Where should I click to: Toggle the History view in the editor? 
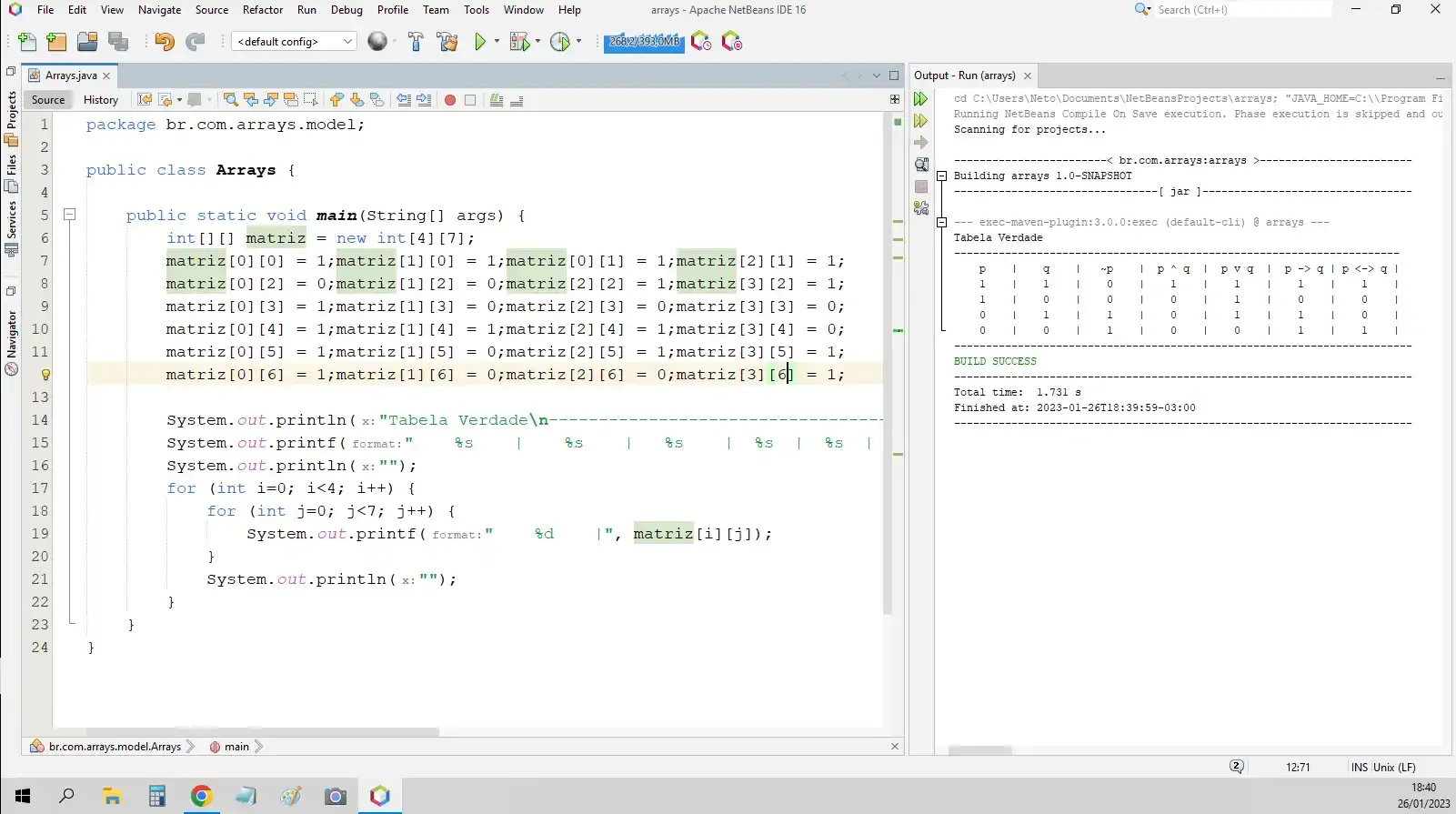(x=101, y=100)
